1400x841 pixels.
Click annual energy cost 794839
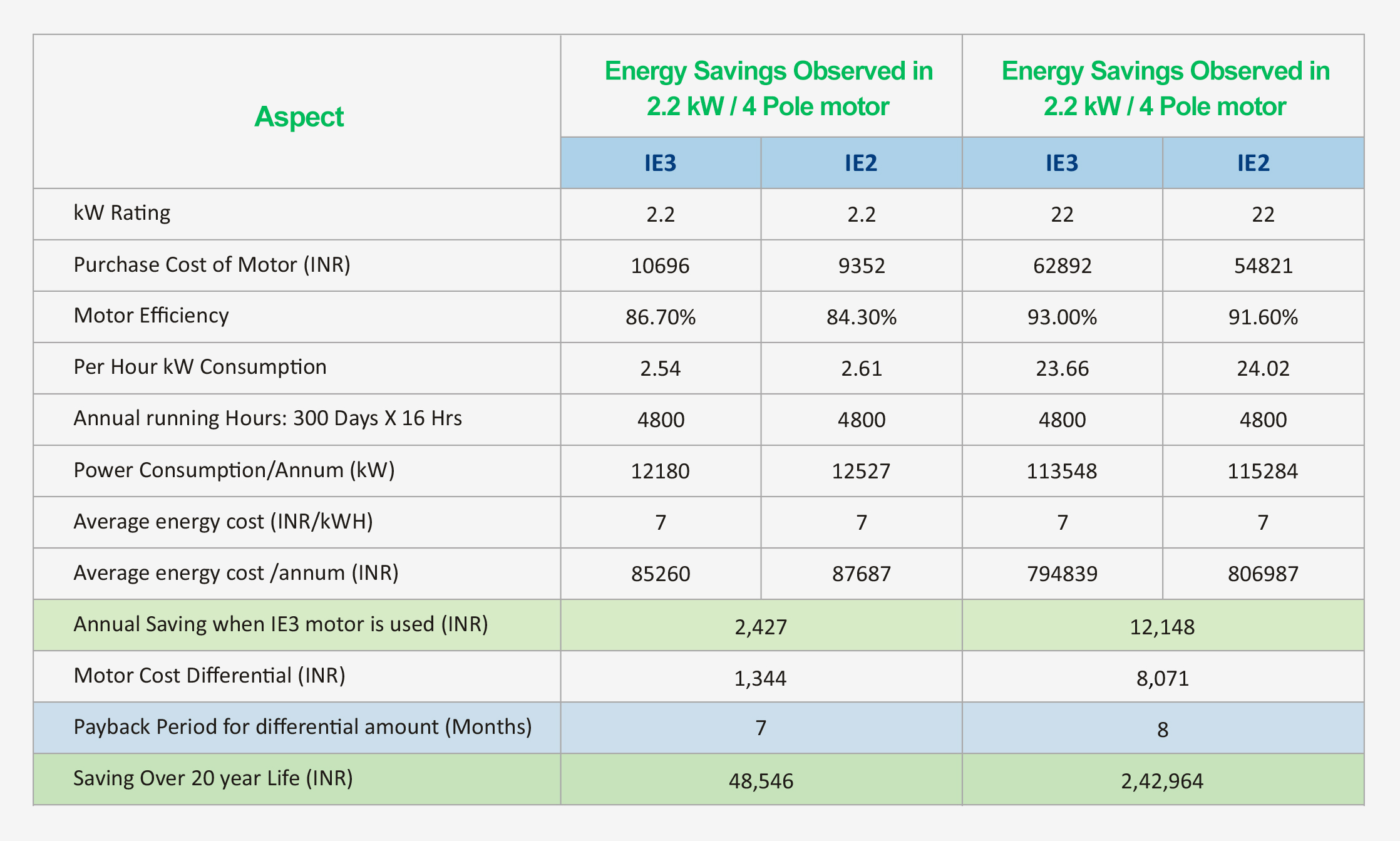tap(1063, 574)
